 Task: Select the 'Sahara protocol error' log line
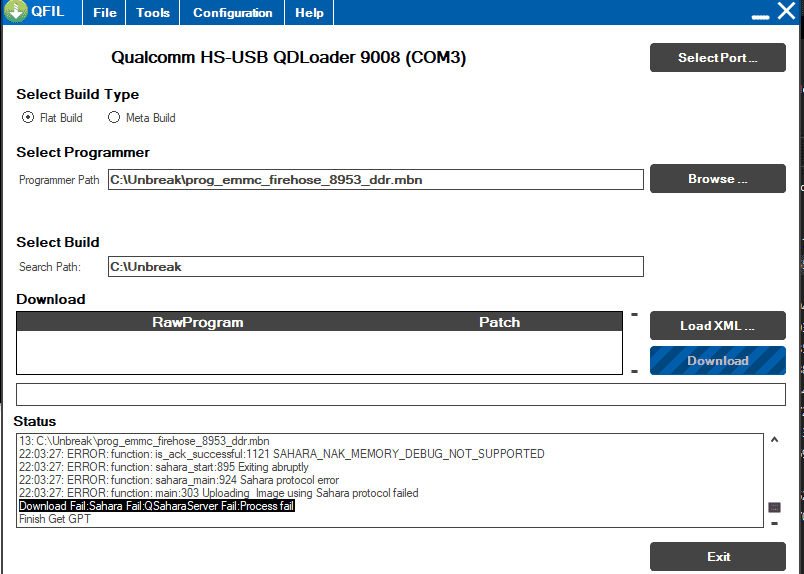pyautogui.click(x=179, y=480)
